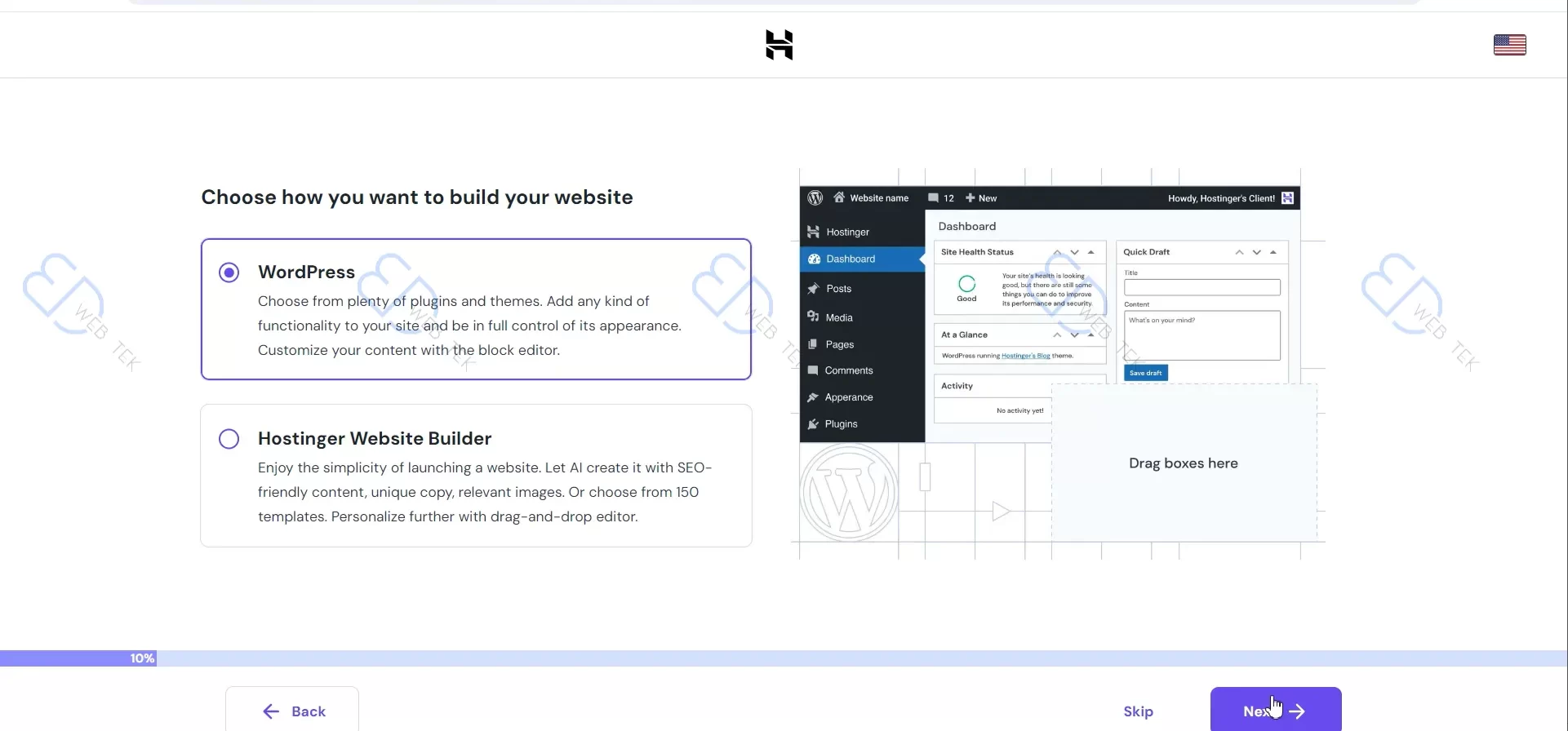Select the Hostinger Website Builder radio option
The image size is (1568, 731).
[x=229, y=439]
